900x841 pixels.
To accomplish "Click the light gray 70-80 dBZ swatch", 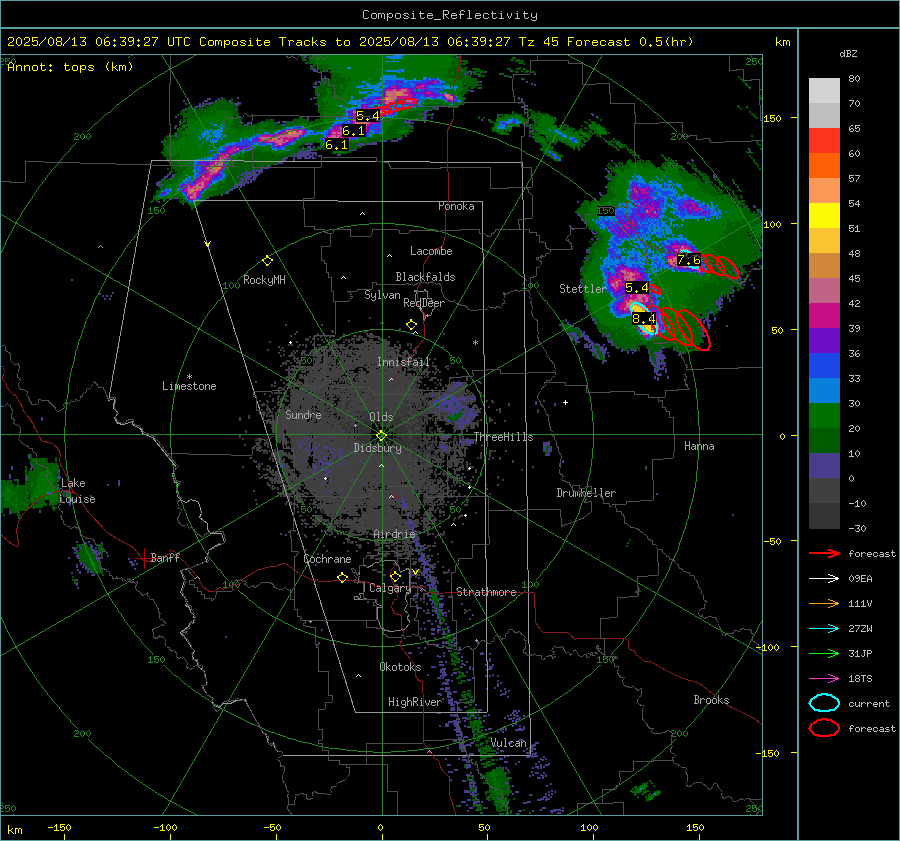I will (x=824, y=90).
